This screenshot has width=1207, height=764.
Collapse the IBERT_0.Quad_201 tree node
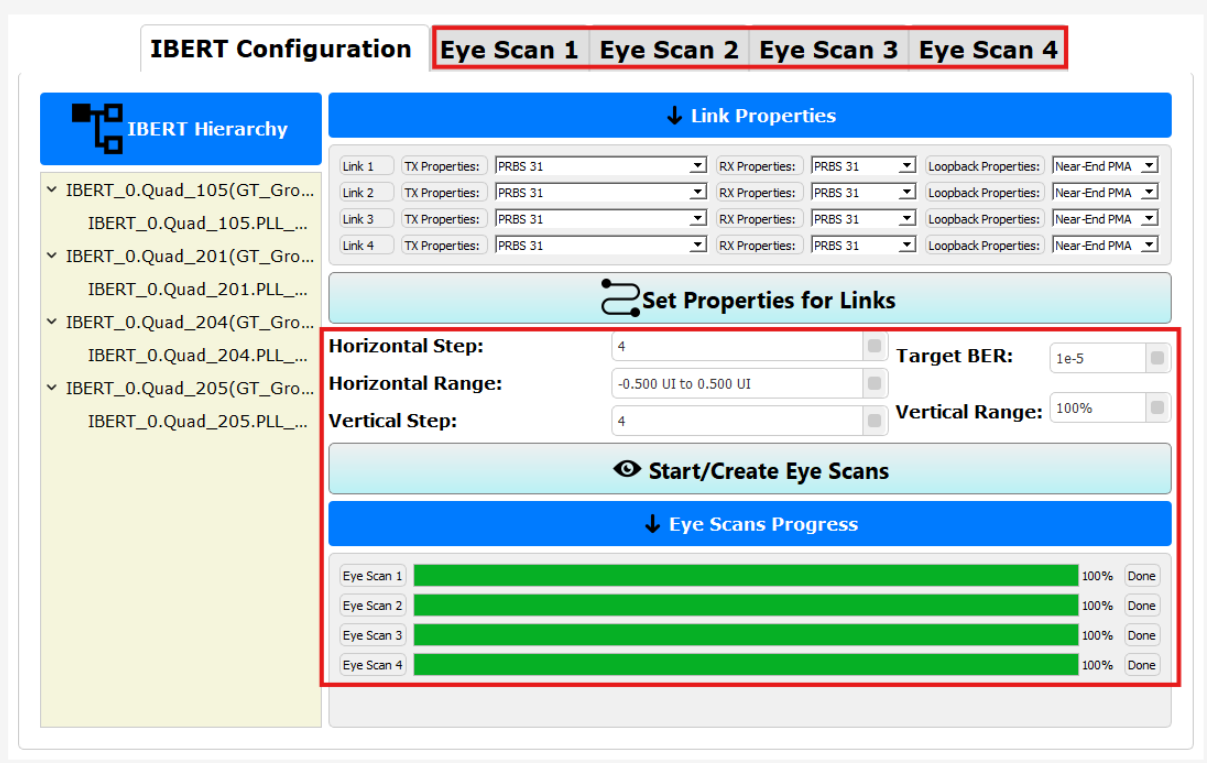(x=52, y=256)
